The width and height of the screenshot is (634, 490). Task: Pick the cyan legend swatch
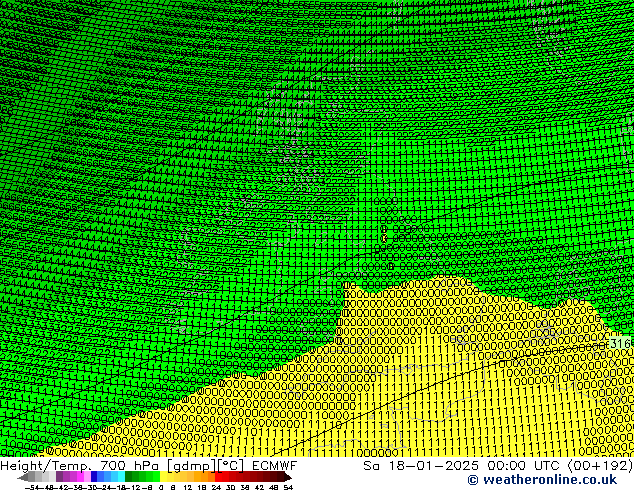(x=121, y=476)
